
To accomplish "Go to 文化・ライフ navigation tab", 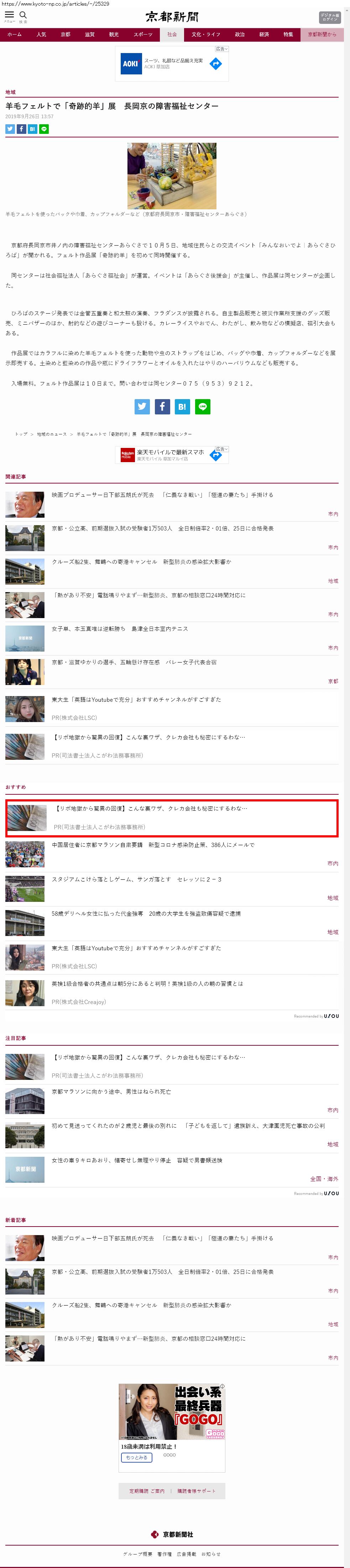I will pos(206,35).
